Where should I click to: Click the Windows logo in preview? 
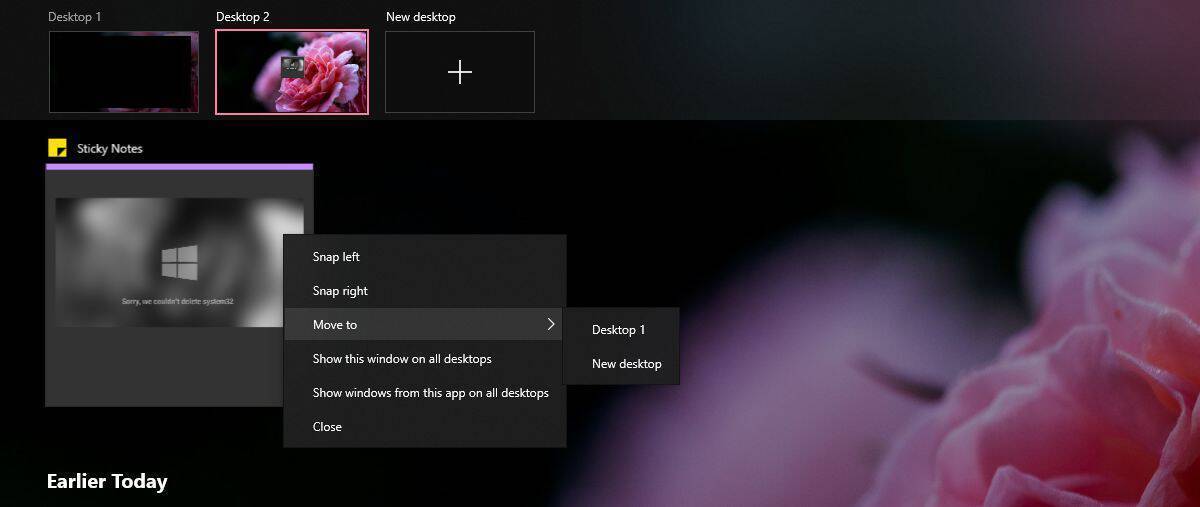click(180, 263)
